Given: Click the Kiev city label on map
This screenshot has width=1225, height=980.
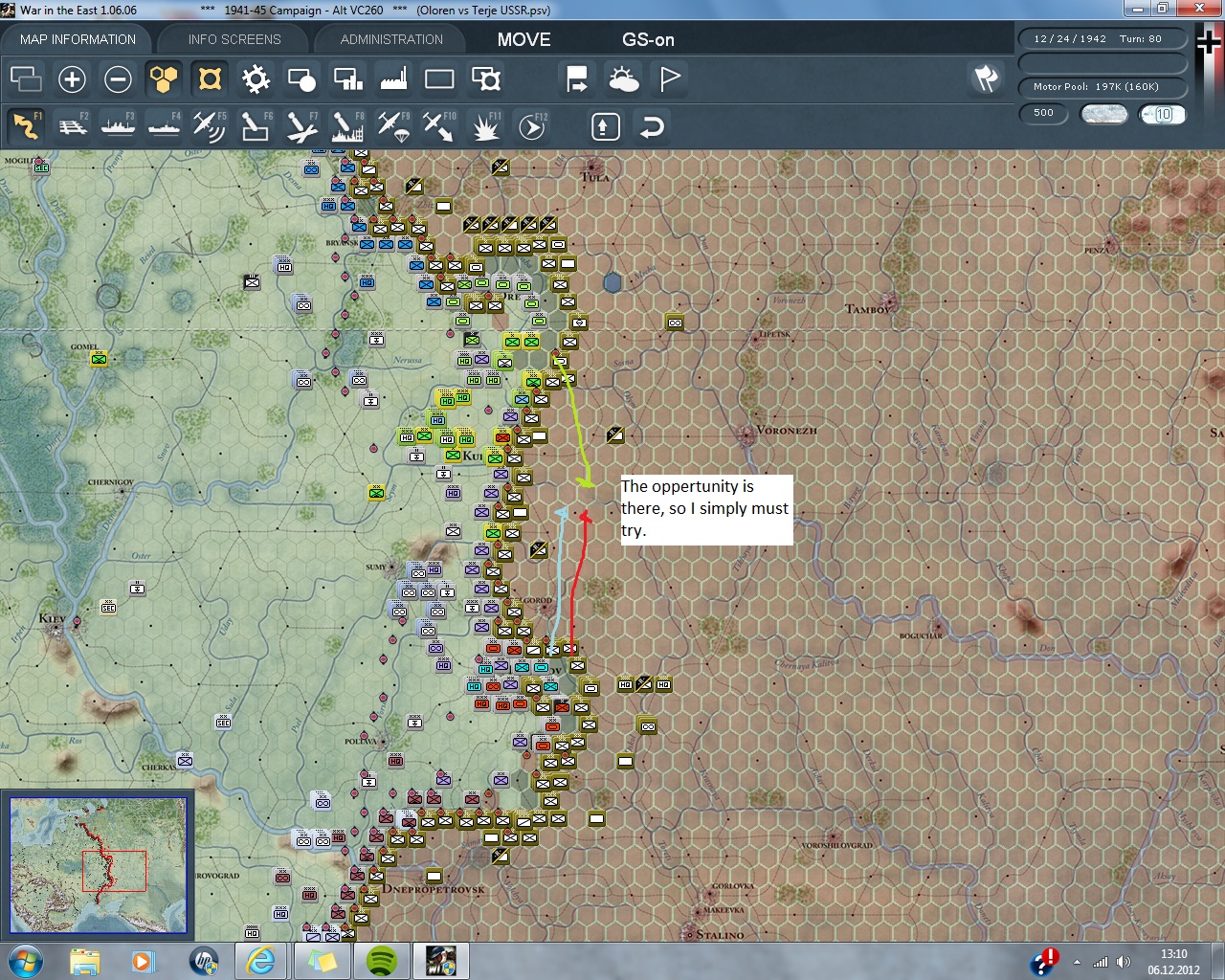Looking at the screenshot, I should click(x=52, y=618).
